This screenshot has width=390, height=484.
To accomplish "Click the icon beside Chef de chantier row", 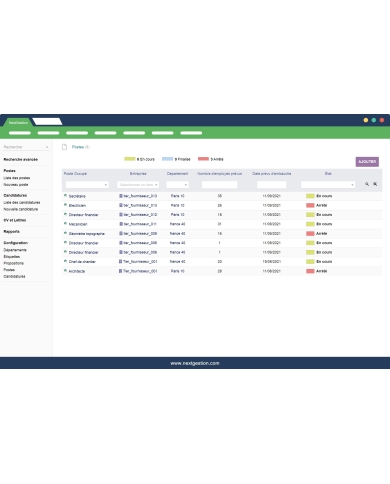I will (65, 261).
